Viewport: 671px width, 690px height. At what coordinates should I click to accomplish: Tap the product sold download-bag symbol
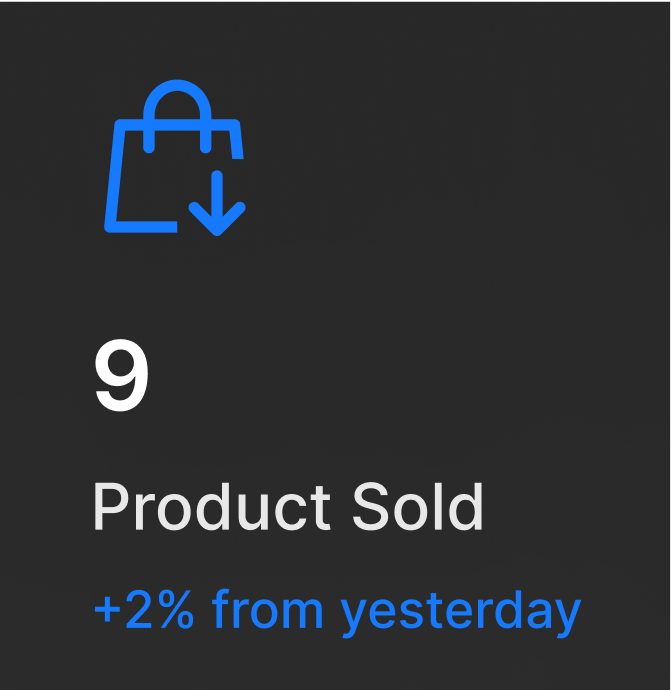click(x=174, y=158)
